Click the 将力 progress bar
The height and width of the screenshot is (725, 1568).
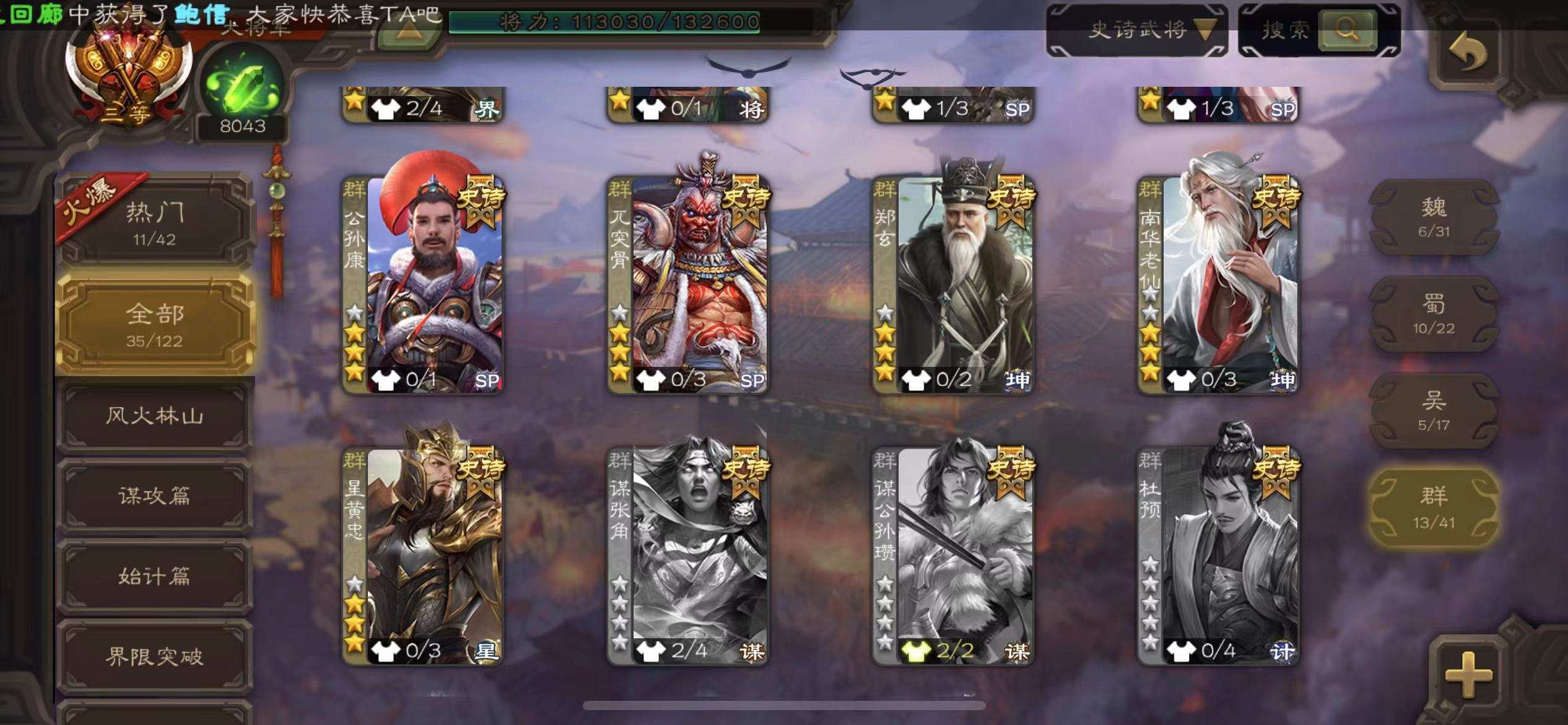605,22
